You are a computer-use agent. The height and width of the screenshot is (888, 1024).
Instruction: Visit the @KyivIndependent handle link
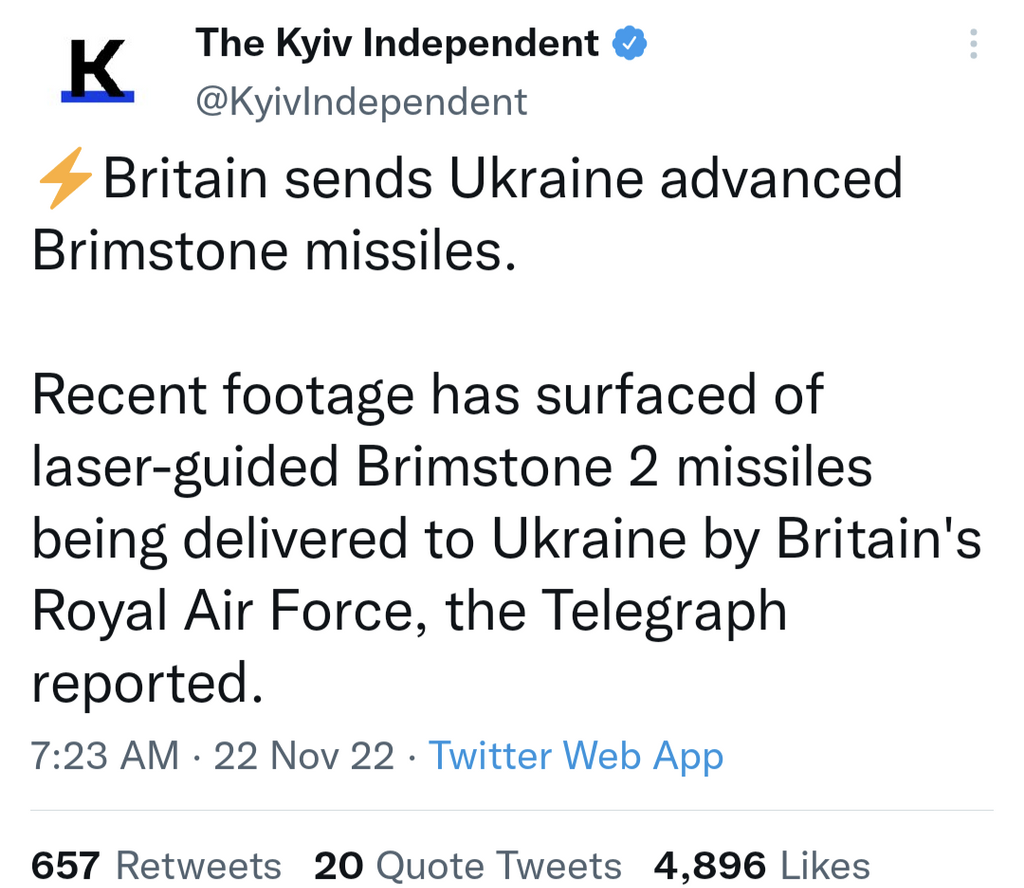click(x=361, y=101)
